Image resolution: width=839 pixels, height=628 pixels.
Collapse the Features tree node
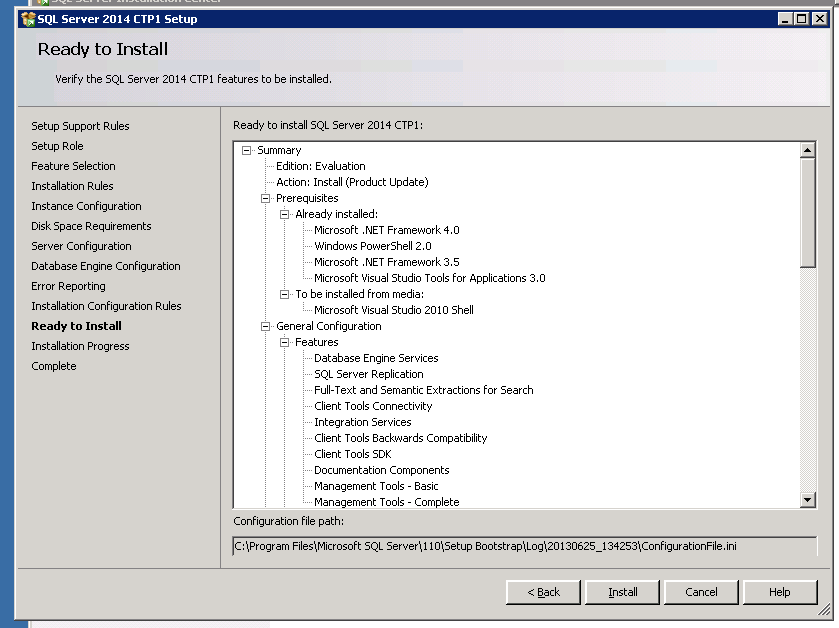pyautogui.click(x=285, y=342)
